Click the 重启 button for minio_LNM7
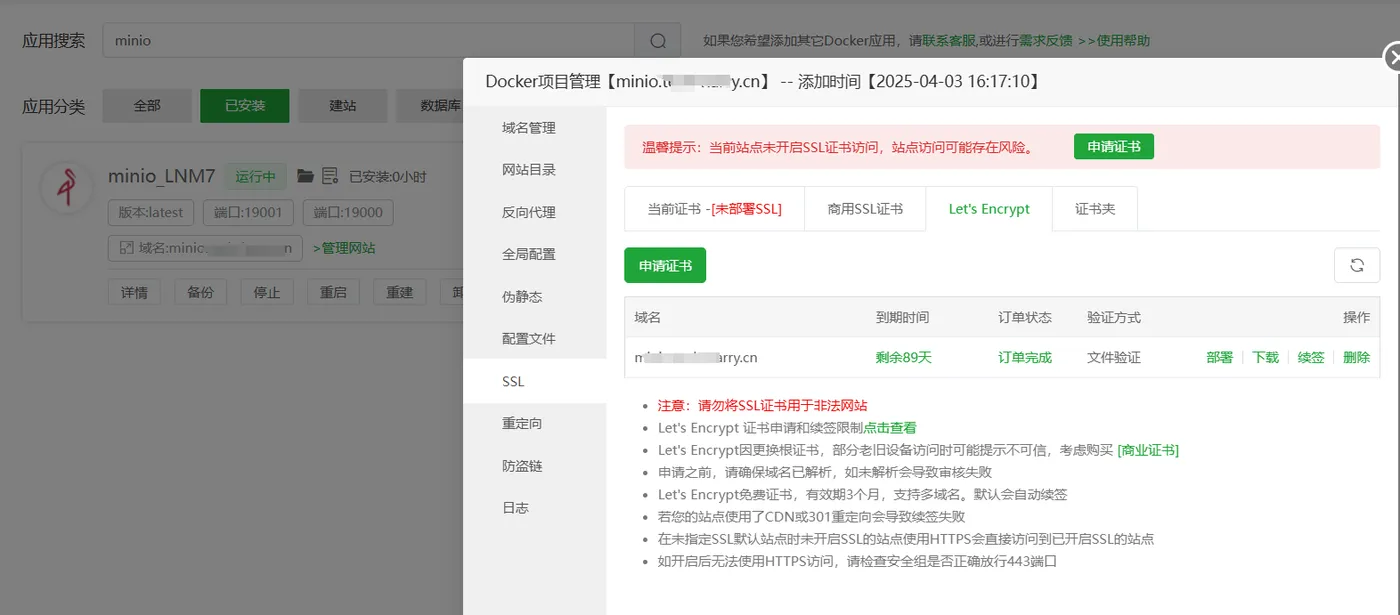 (x=333, y=292)
